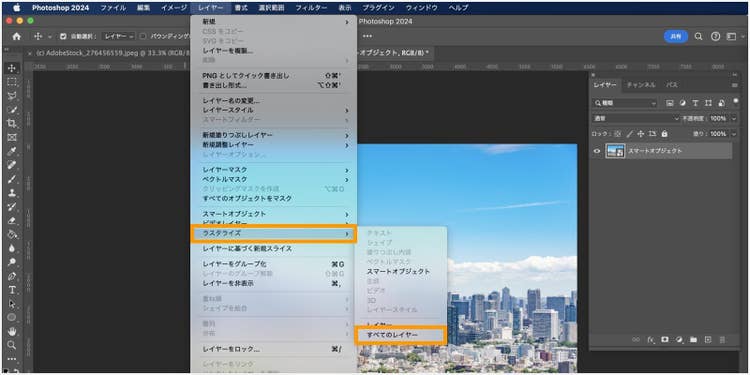750x375 pixels.
Task: Open the Help question mark icon
Action: pyautogui.click(x=715, y=36)
